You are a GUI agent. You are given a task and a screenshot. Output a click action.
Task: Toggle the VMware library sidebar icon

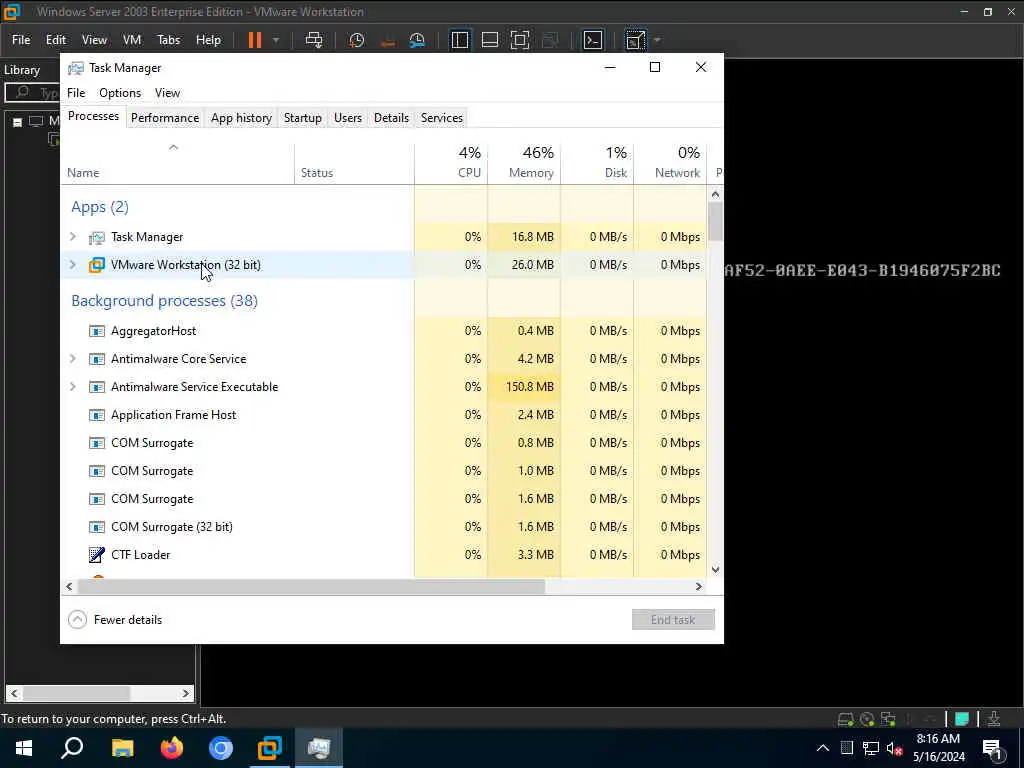[460, 40]
